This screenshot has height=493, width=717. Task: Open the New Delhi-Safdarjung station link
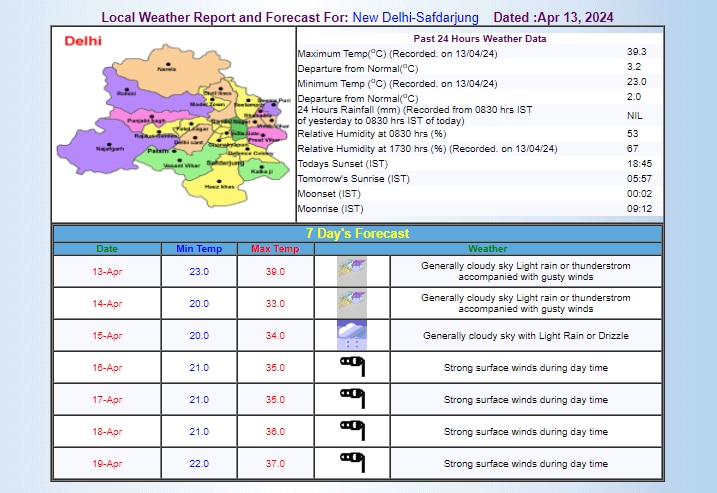(415, 17)
